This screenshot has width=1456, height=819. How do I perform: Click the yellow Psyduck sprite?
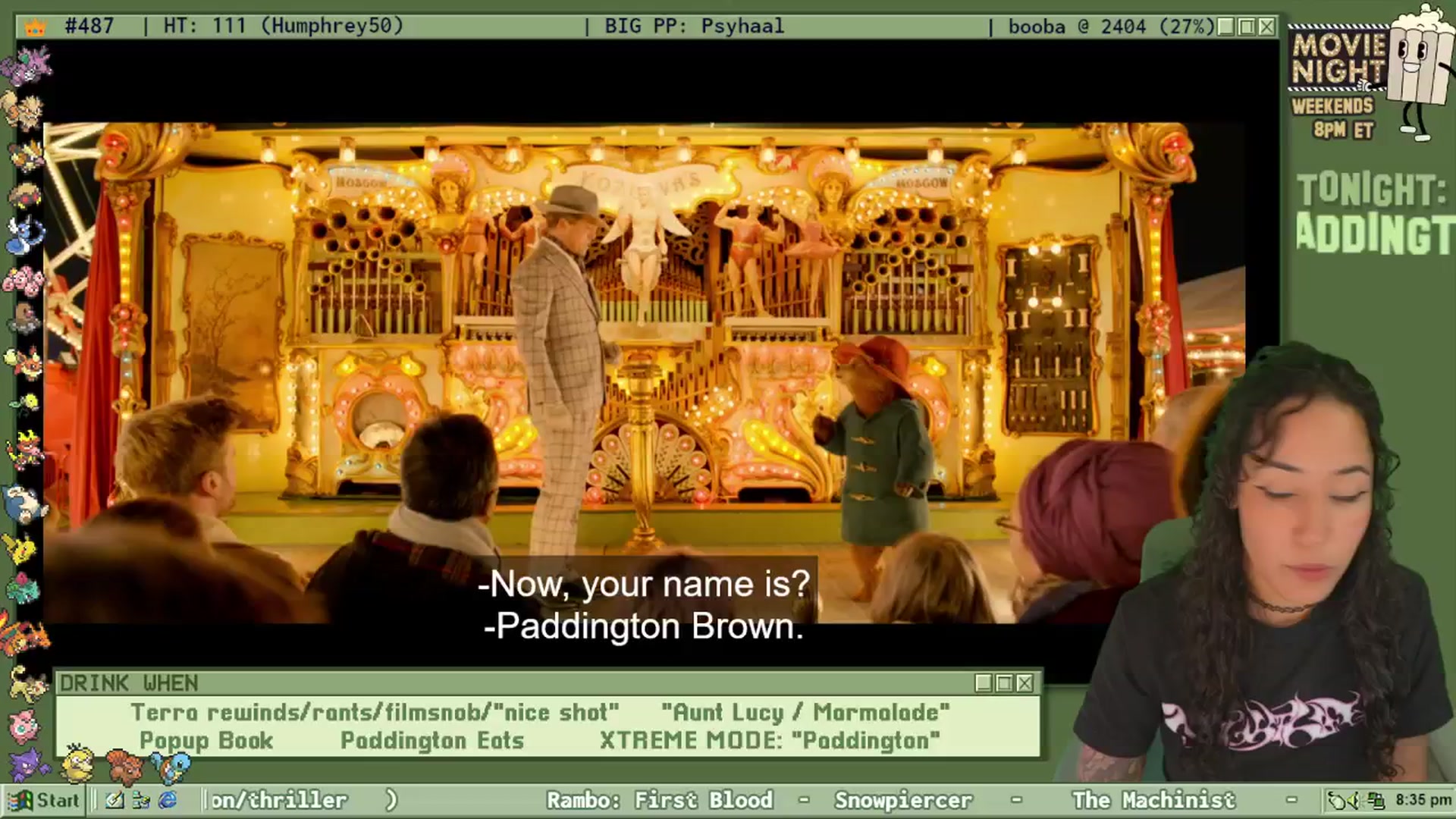77,764
